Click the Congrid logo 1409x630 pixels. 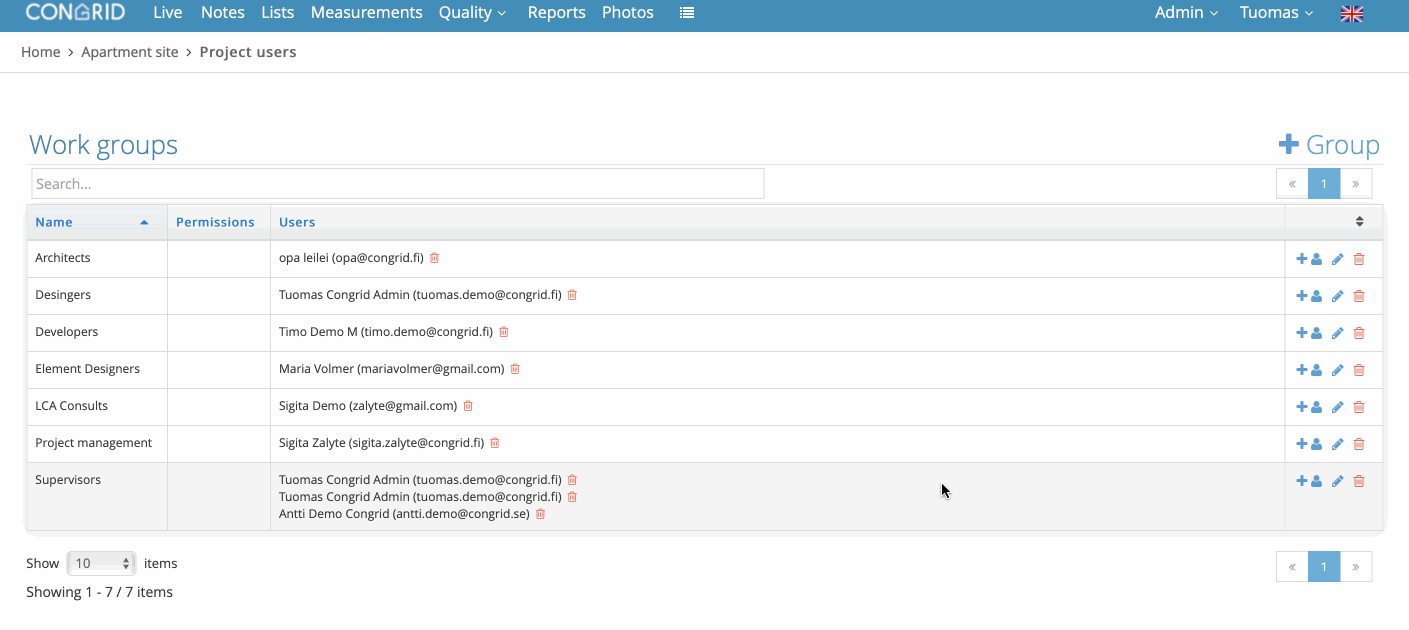75,12
